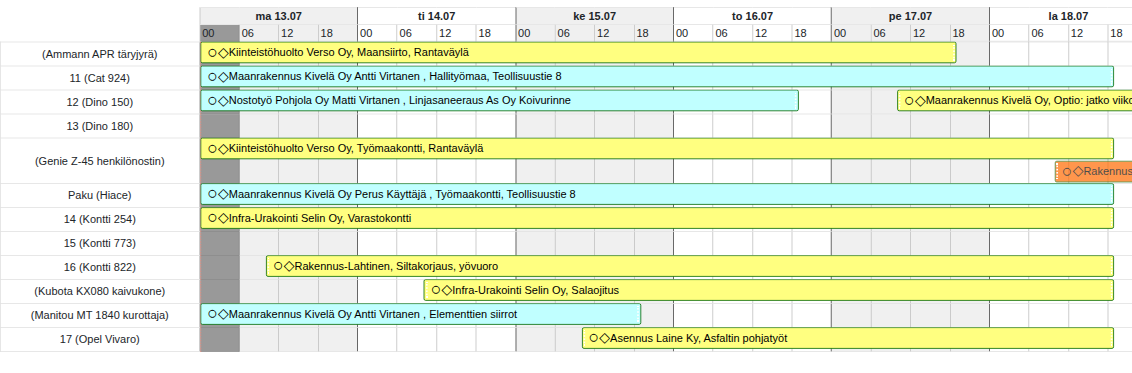The width and height of the screenshot is (1132, 373).
Task: Select the 16 (Kontti 822) resource row
Action: pos(100,267)
